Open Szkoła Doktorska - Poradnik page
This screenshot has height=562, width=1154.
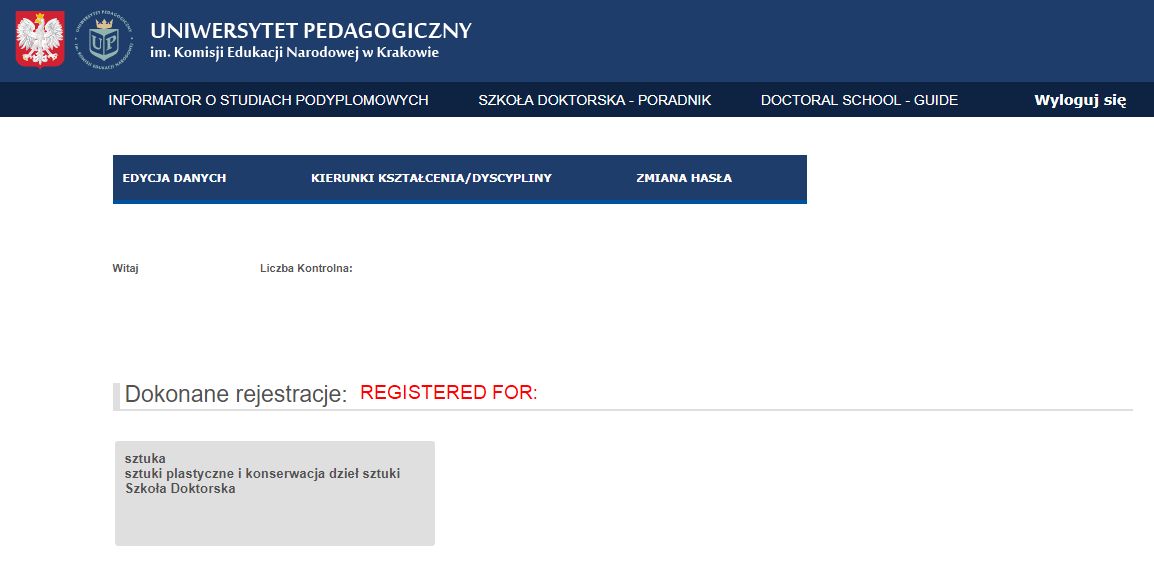(x=594, y=100)
